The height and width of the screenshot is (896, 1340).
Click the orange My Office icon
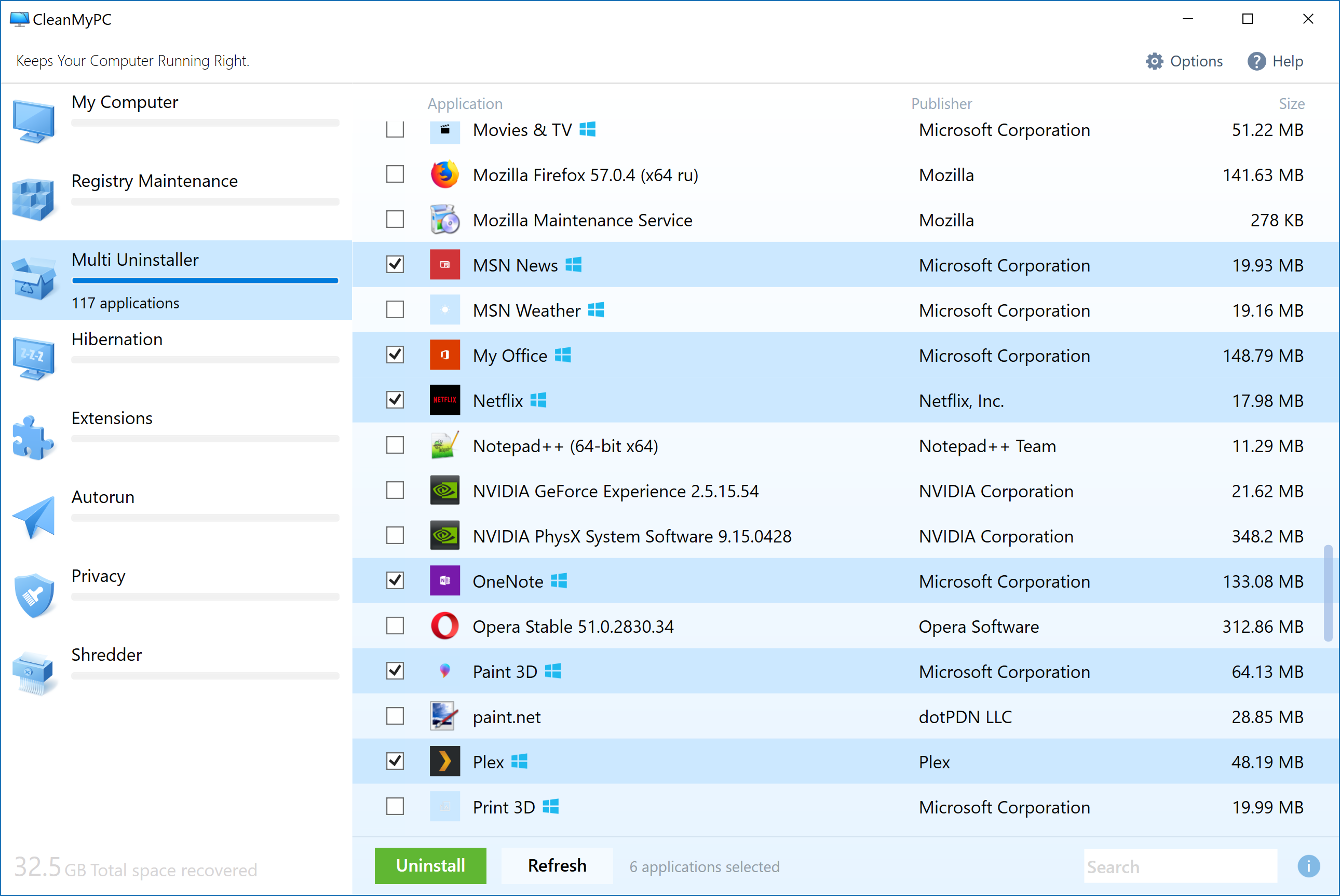(x=444, y=355)
